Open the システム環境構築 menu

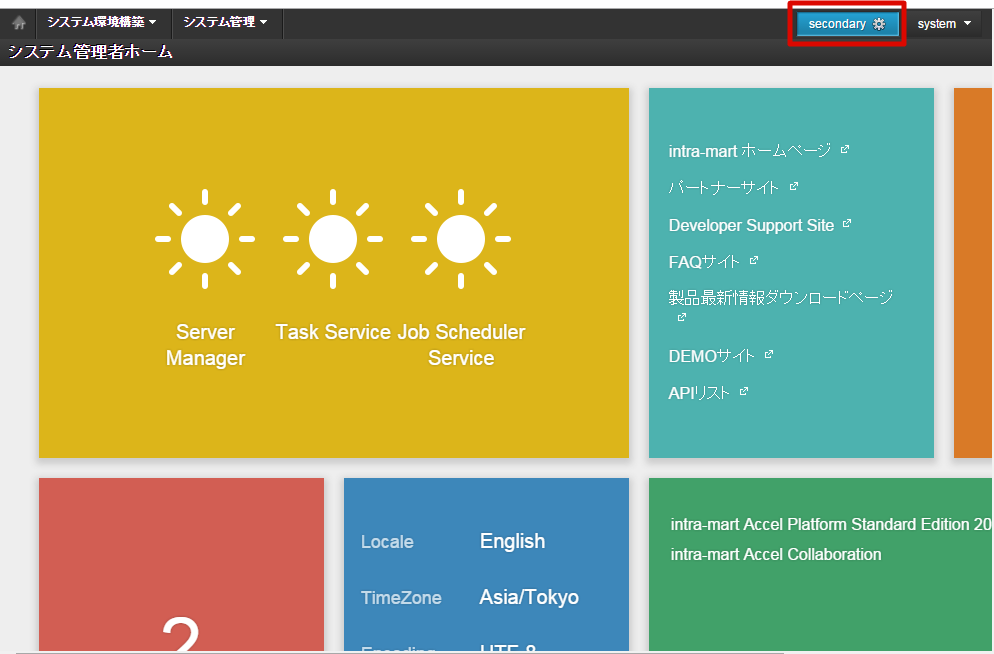pyautogui.click(x=101, y=22)
